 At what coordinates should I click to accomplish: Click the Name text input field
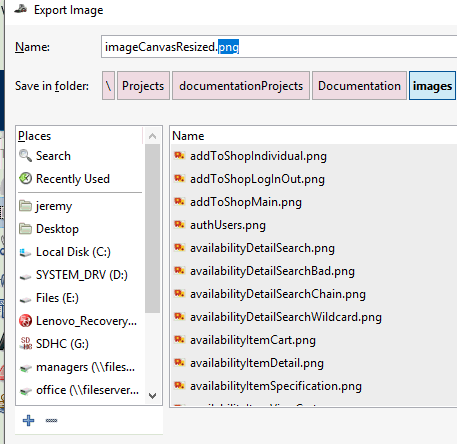tap(279, 47)
